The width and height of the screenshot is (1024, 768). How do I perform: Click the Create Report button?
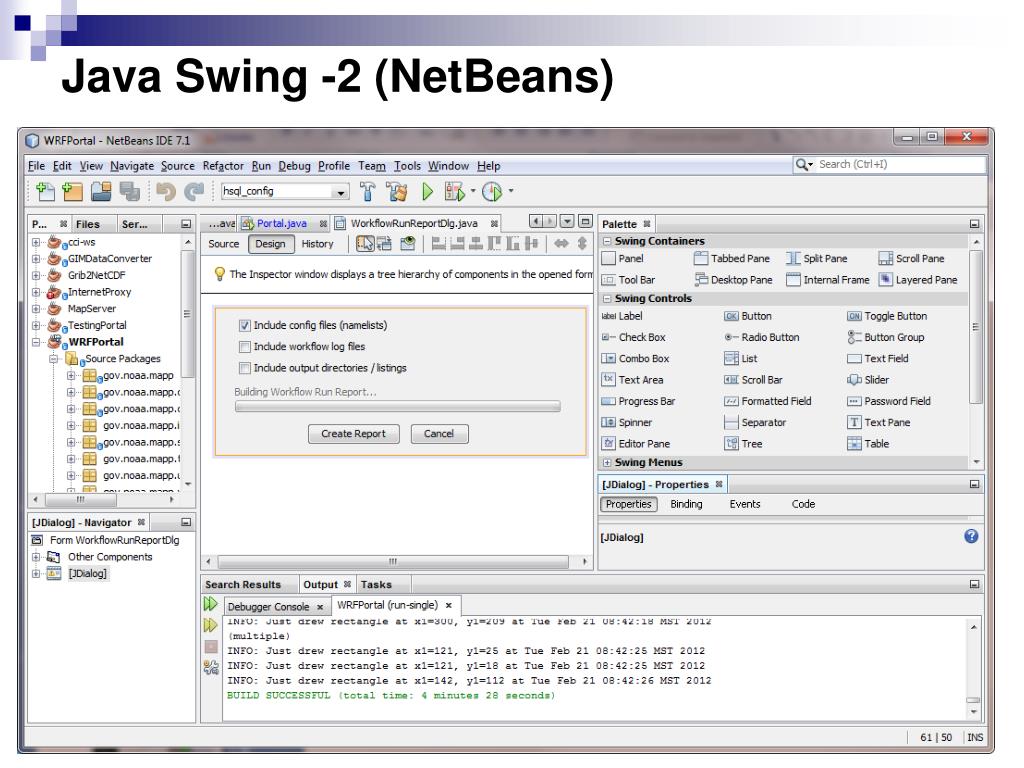pos(353,434)
